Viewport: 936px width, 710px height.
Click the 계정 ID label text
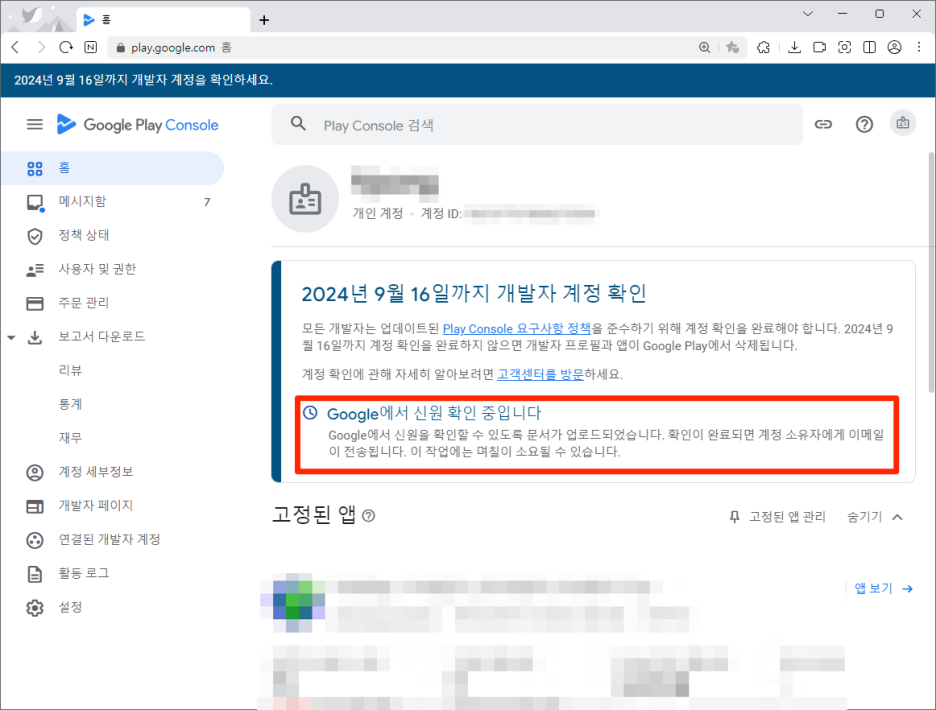441,214
